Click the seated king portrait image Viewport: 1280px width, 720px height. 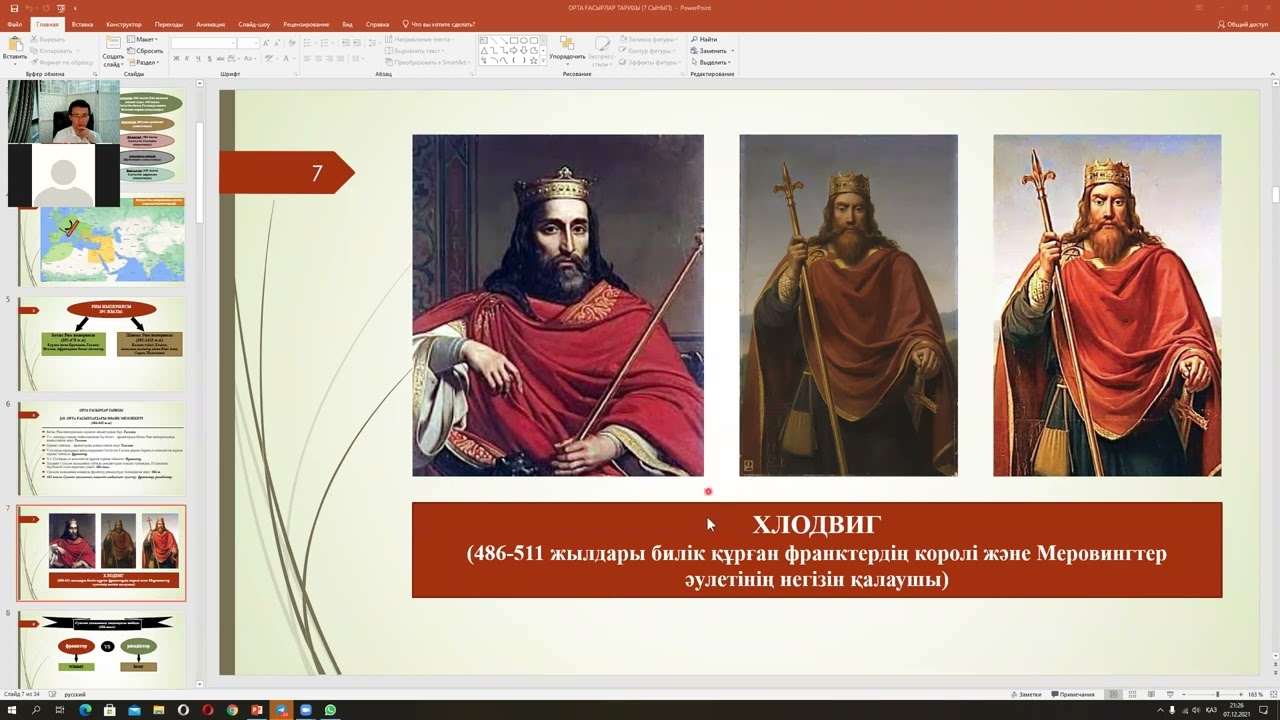558,305
